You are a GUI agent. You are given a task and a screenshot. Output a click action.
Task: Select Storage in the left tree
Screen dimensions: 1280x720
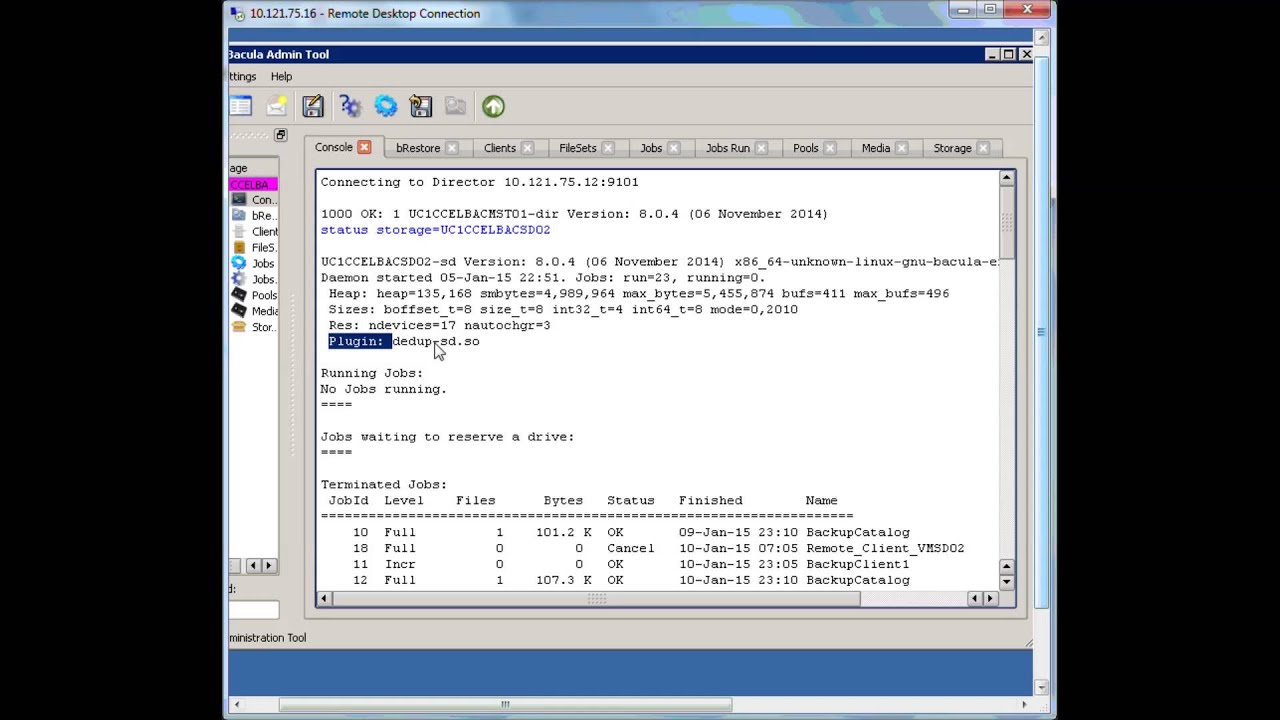pos(253,327)
